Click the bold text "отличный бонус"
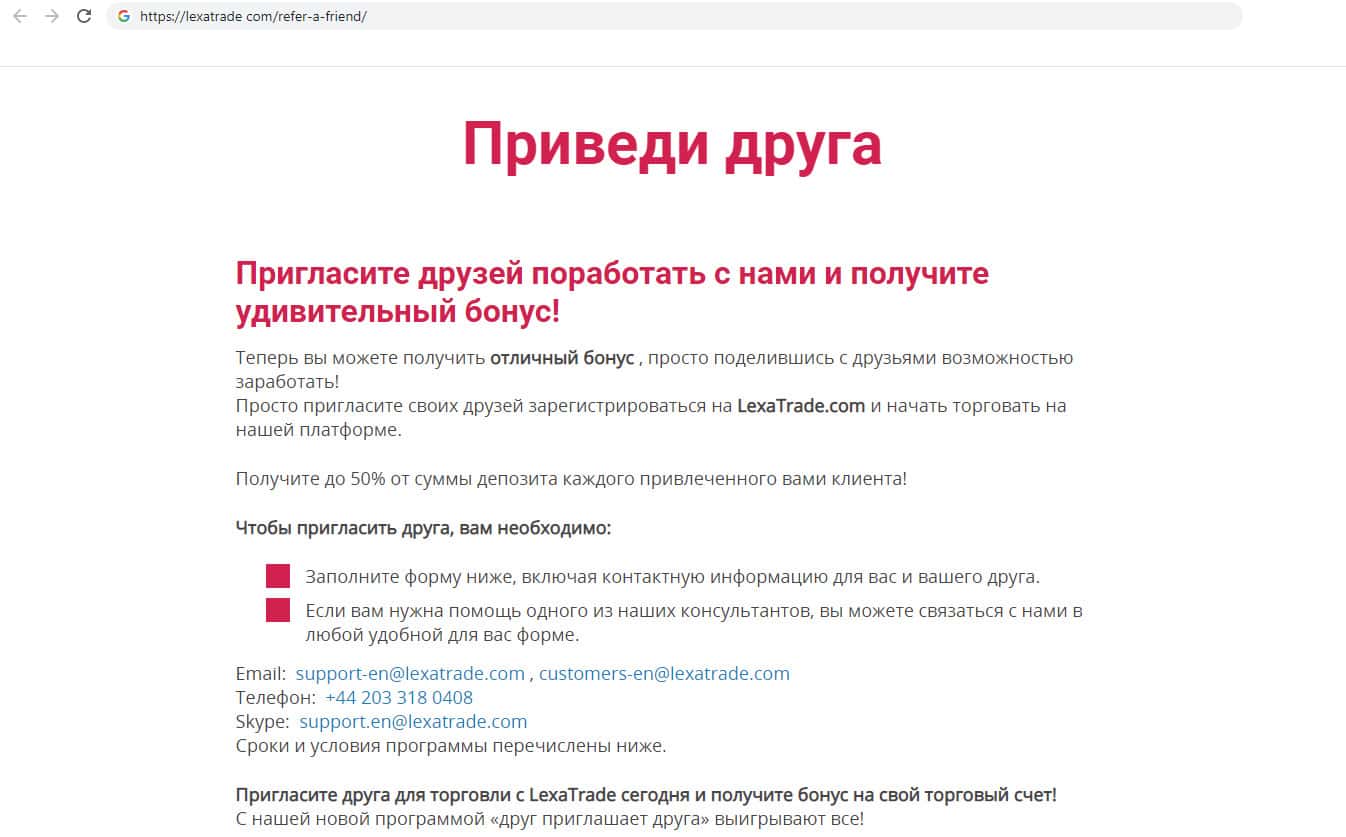This screenshot has height=837, width=1346. point(562,358)
